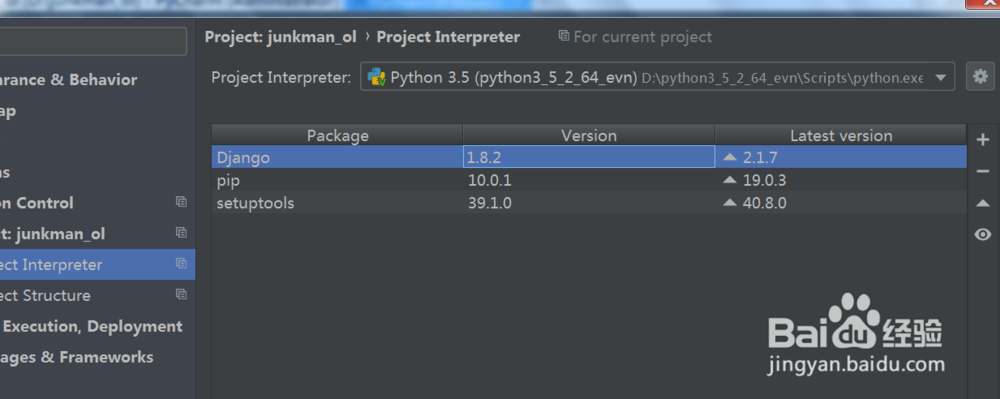Click the copy icon beside Project Interpreter item

pyautogui.click(x=181, y=264)
